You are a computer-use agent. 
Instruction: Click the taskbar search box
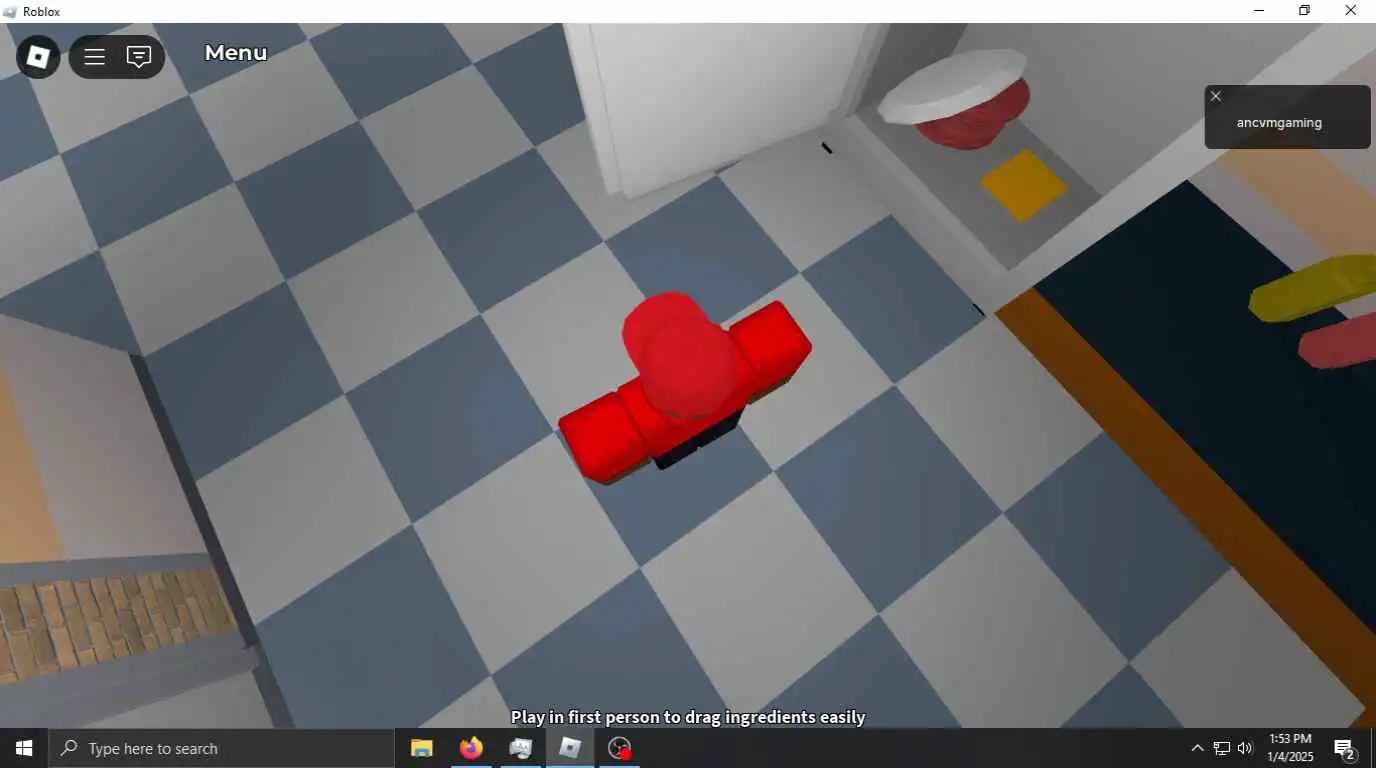point(221,748)
